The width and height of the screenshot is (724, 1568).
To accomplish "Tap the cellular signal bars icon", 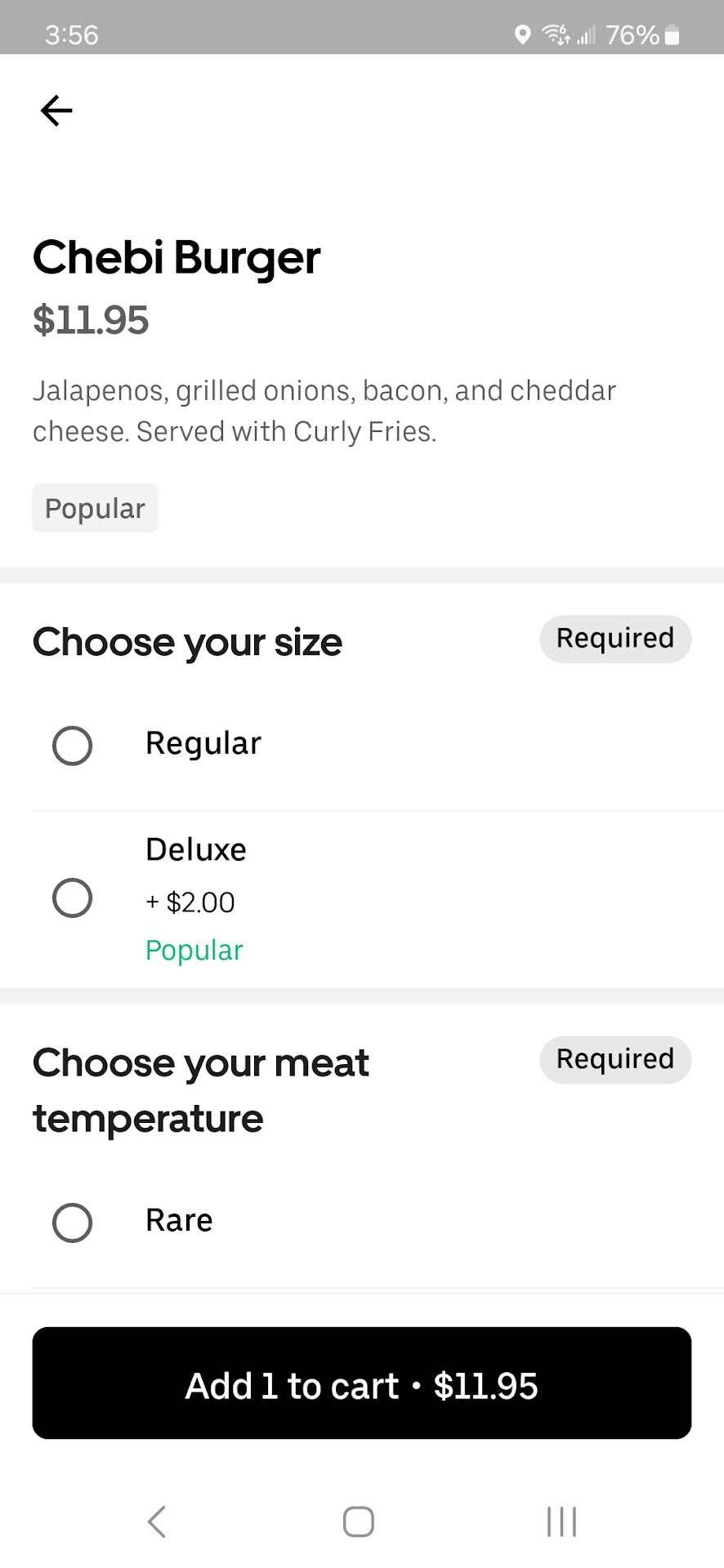I will pyautogui.click(x=586, y=35).
